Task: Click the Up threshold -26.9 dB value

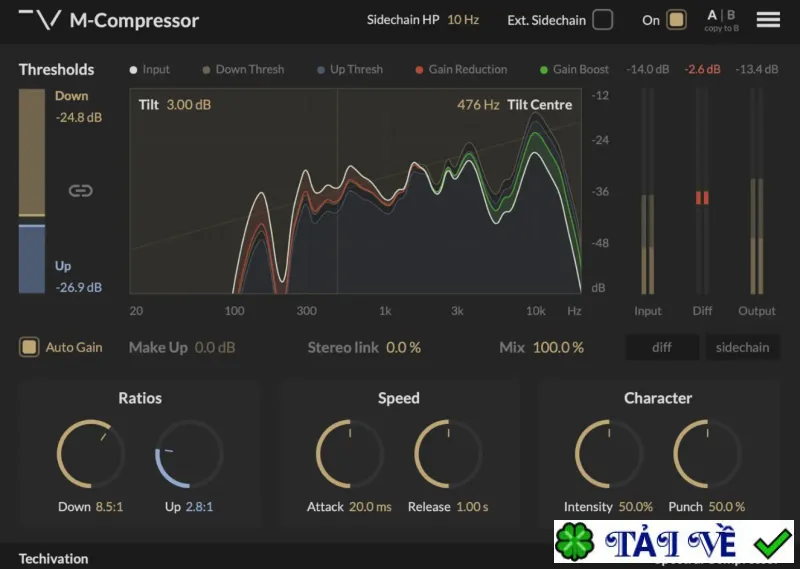Action: pos(79,287)
